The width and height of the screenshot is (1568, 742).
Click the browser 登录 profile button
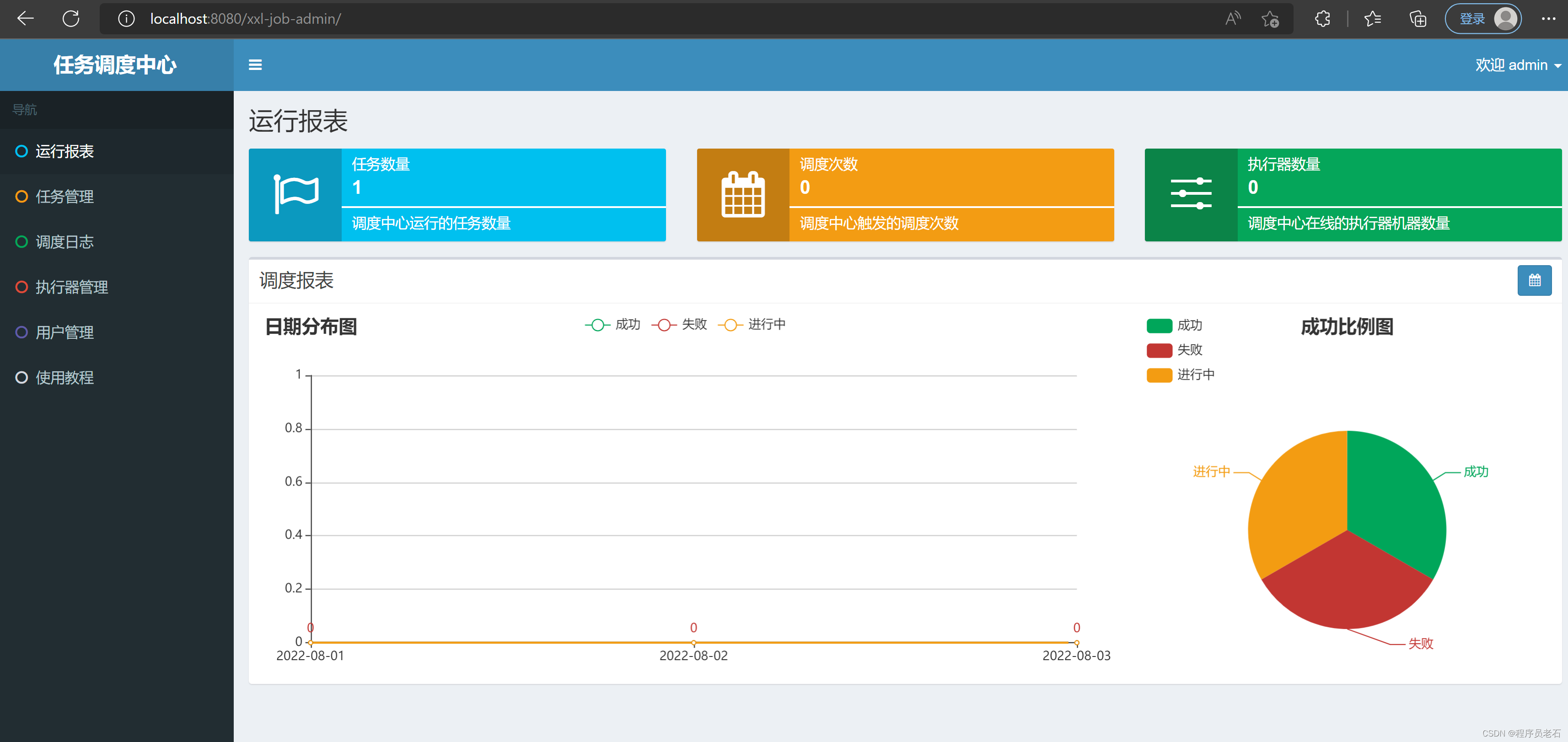point(1483,19)
